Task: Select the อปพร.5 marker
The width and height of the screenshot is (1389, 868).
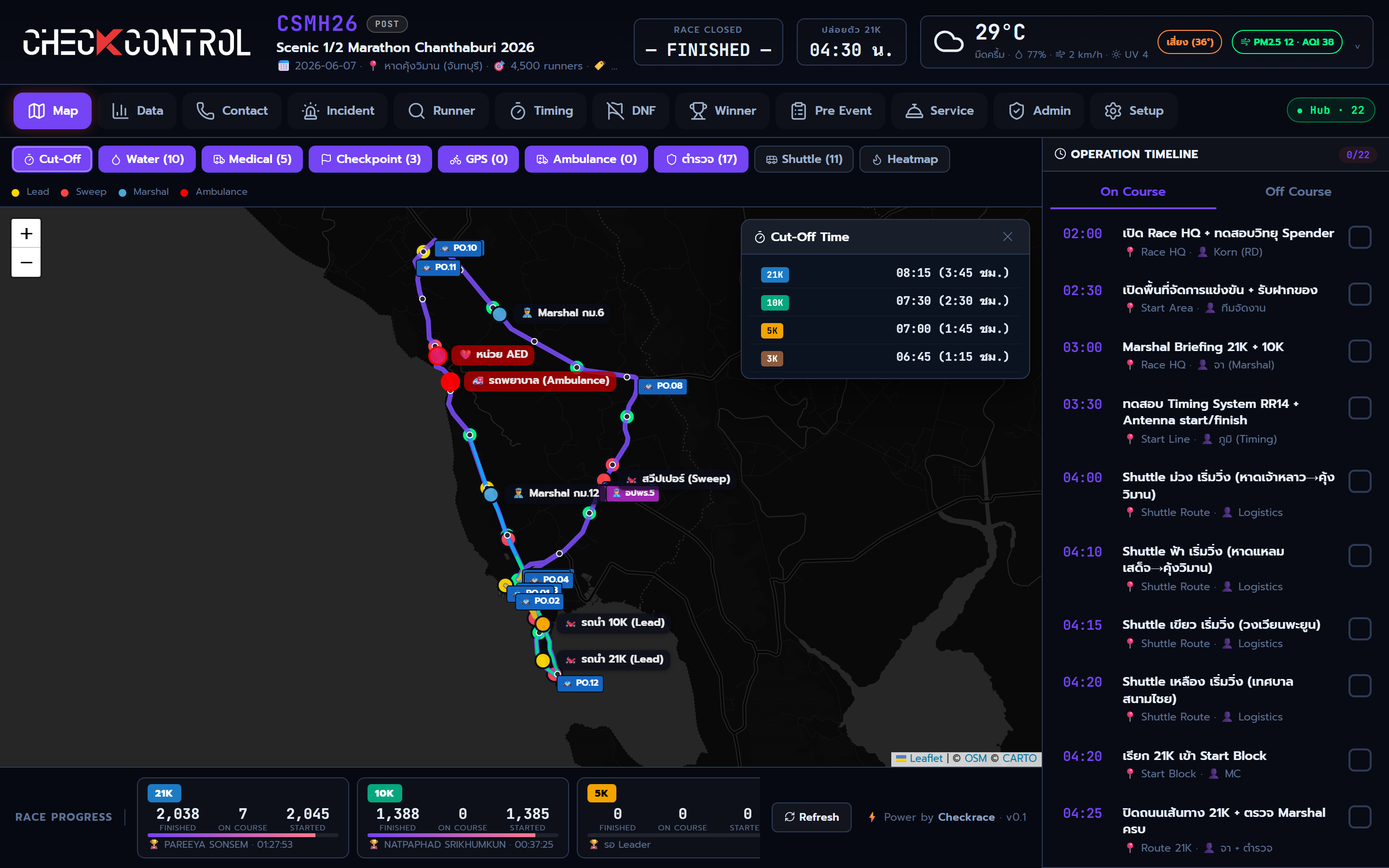Action: [x=632, y=493]
